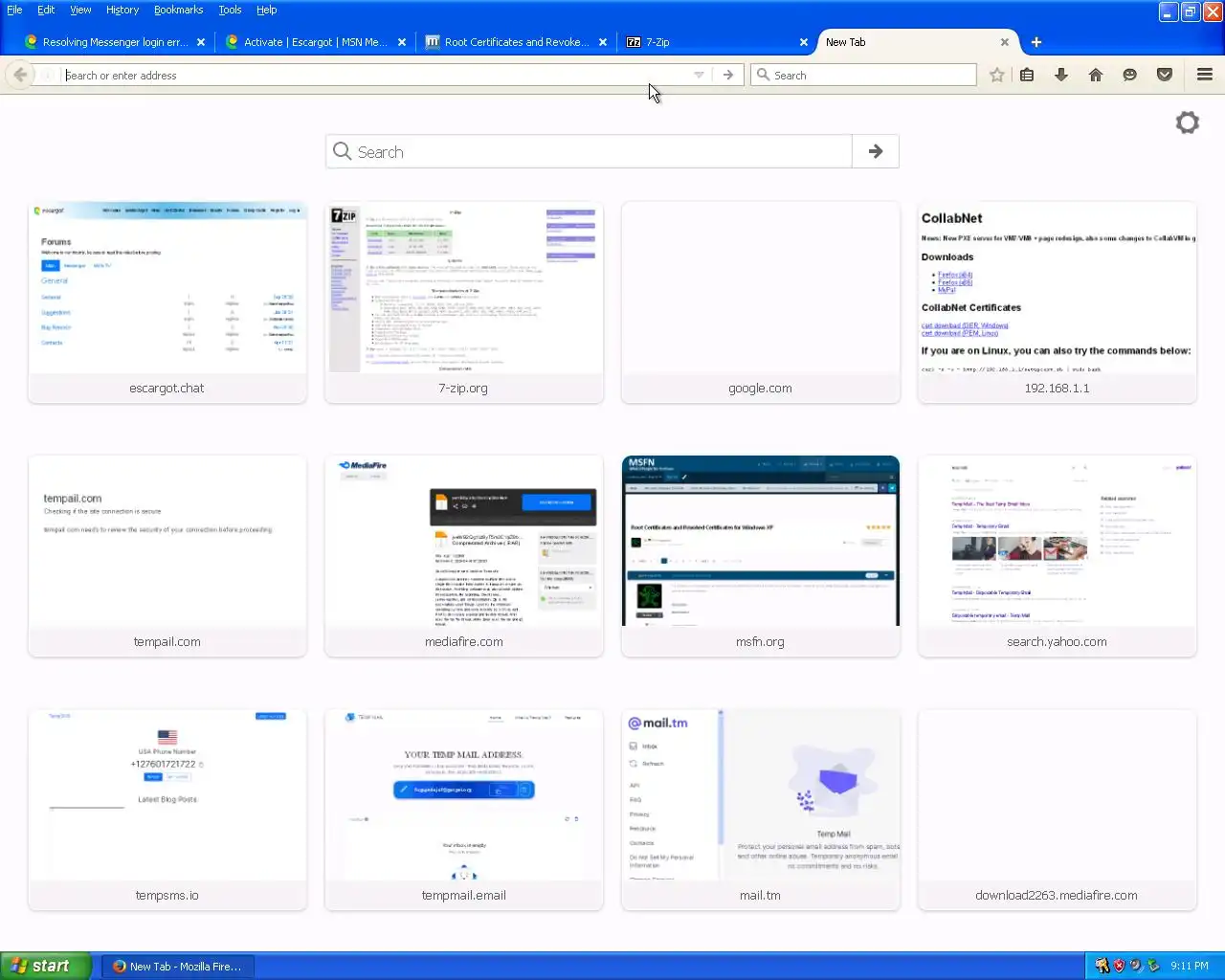Submit the new tab page search arrow
This screenshot has width=1225, height=980.
(876, 151)
